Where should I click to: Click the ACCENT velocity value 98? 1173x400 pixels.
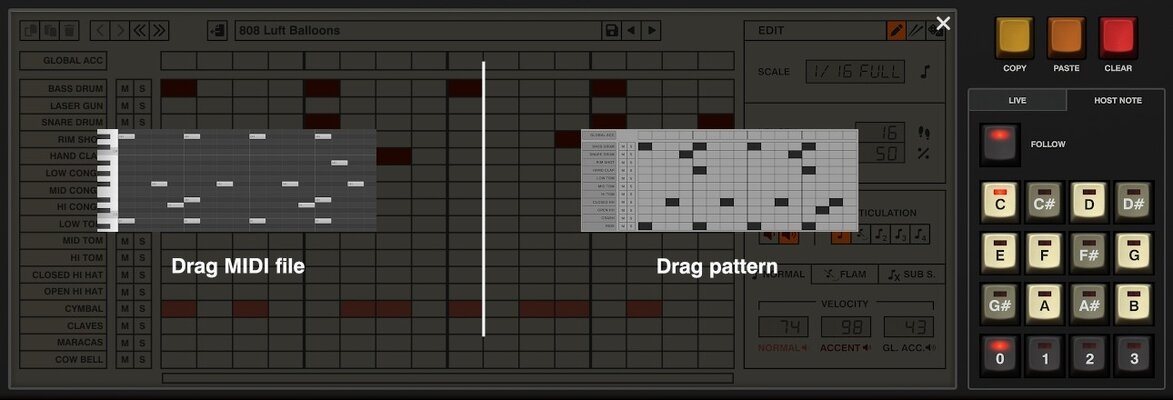(x=846, y=327)
